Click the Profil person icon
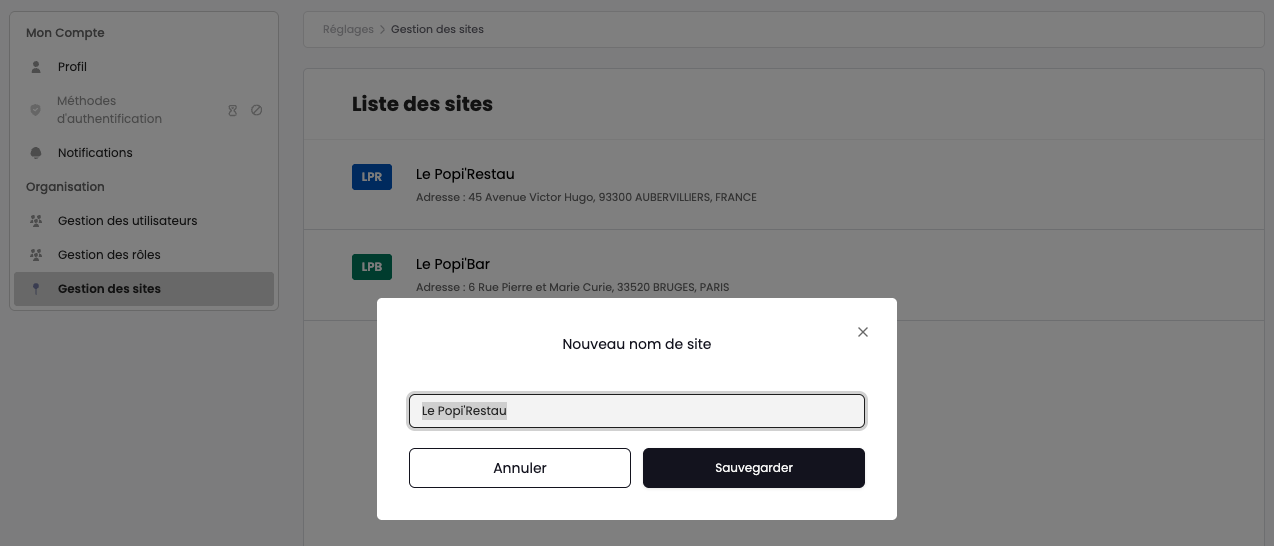Viewport: 1274px width, 546px height. point(36,67)
